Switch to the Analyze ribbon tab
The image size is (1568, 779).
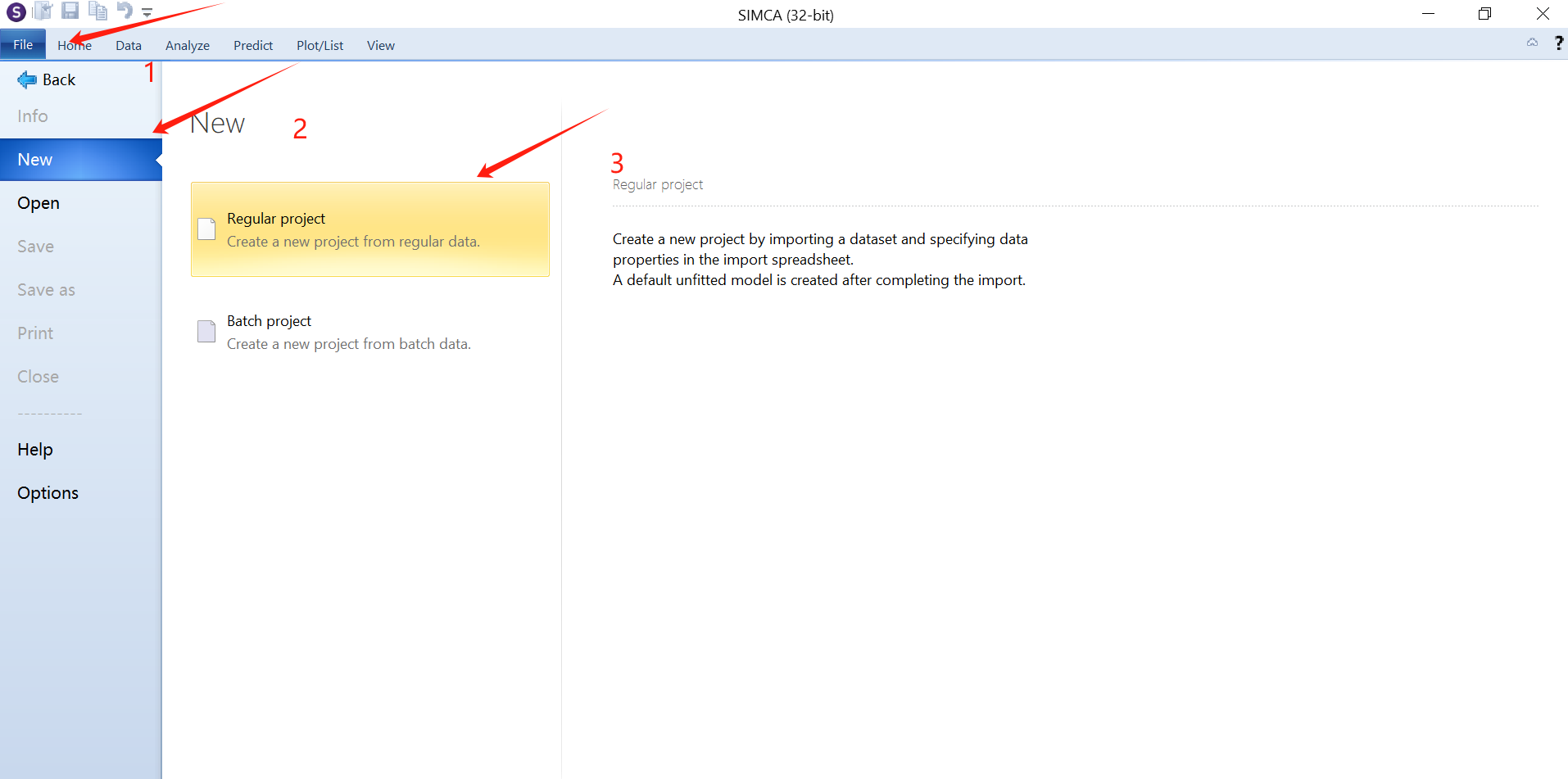tap(187, 46)
